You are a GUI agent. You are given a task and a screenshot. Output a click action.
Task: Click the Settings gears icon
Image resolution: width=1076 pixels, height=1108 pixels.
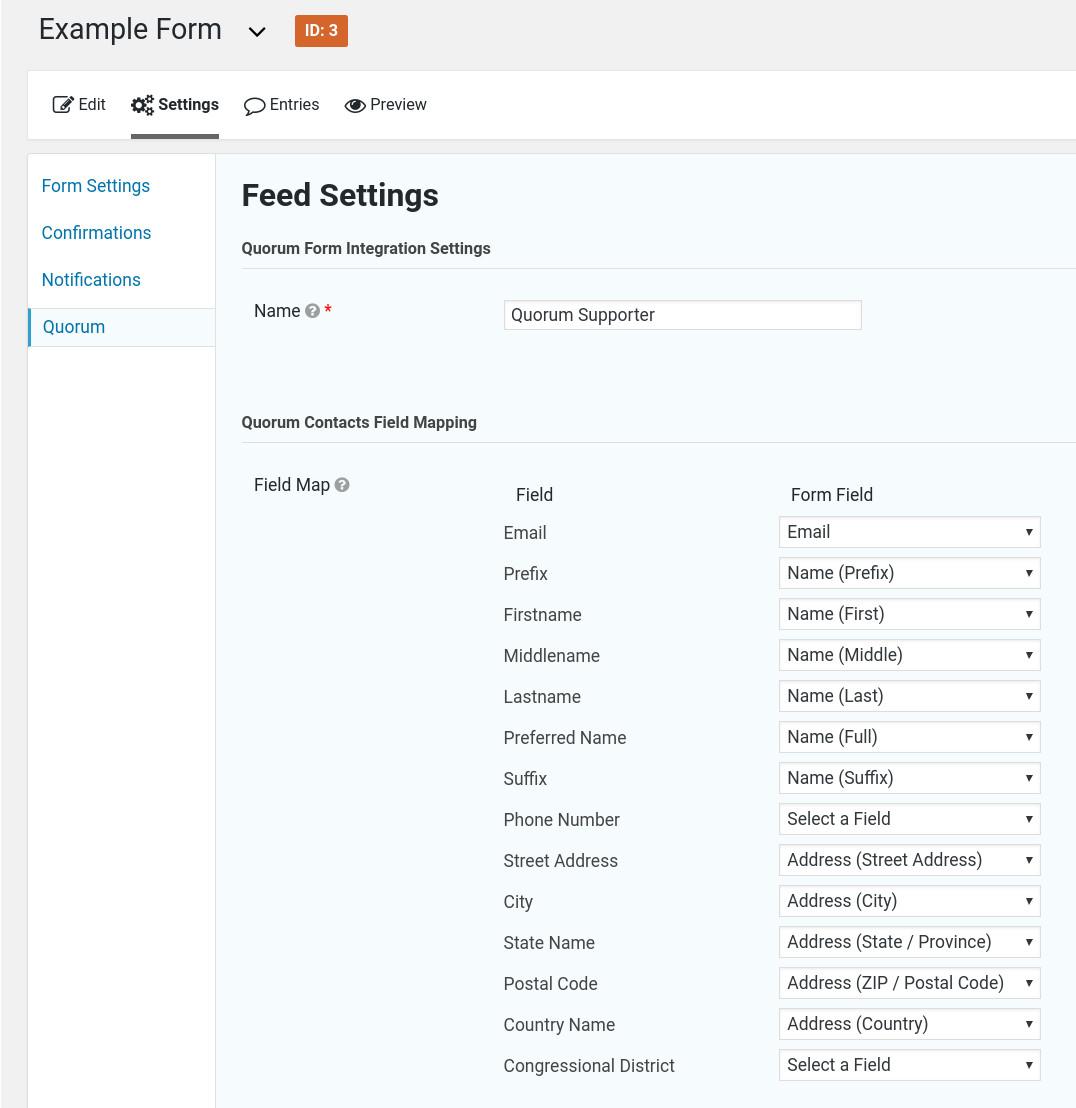142,105
